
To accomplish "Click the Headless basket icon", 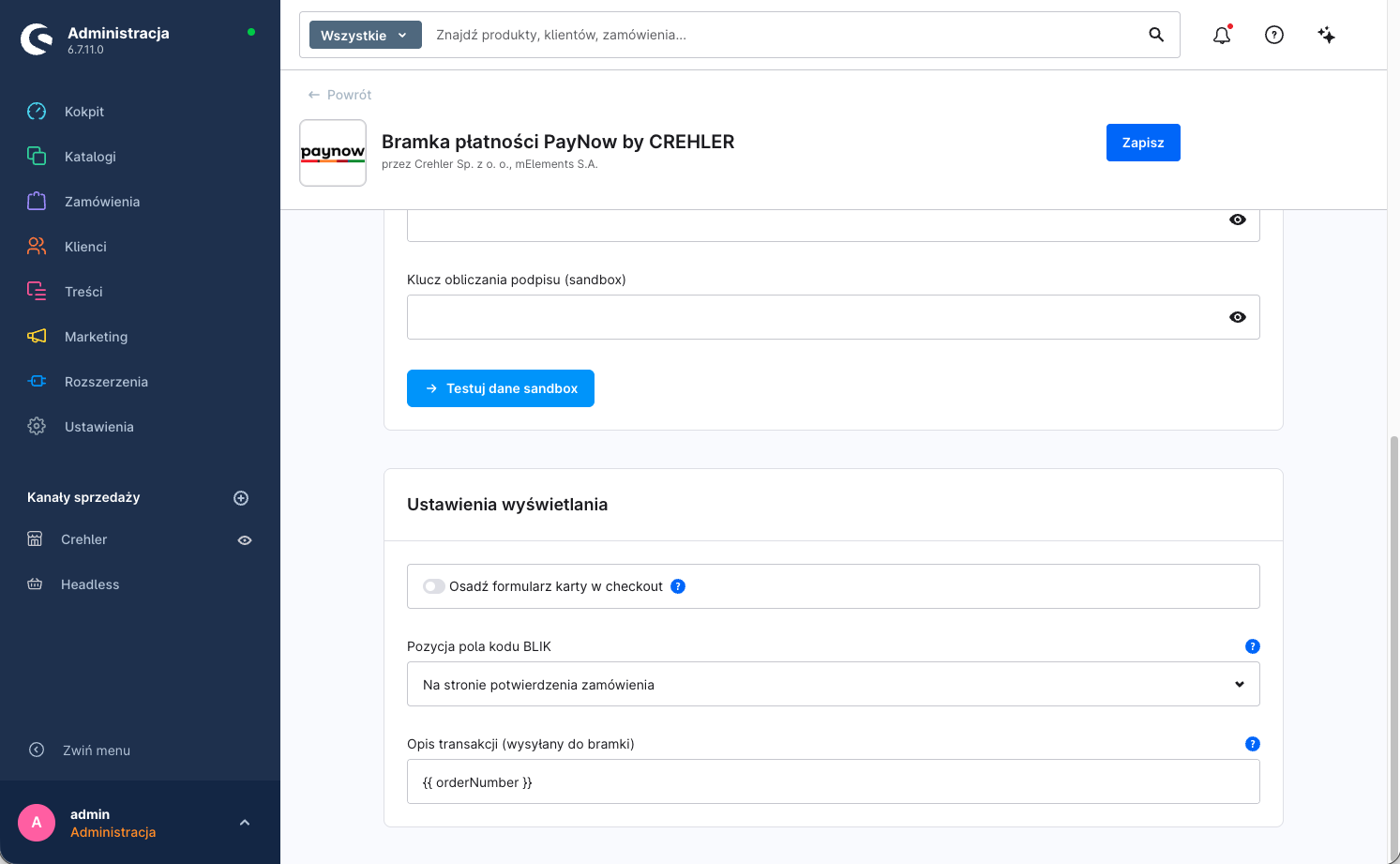I will (35, 584).
